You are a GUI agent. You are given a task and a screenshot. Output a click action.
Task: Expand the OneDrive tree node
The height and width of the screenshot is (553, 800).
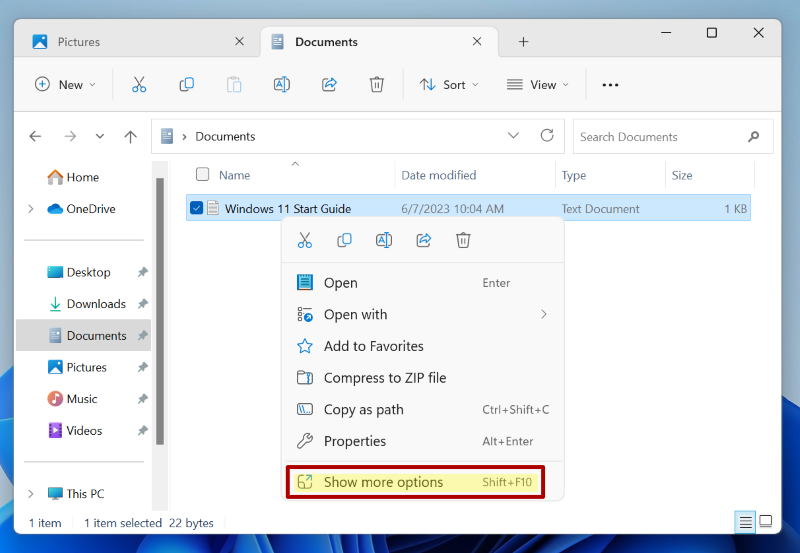31,209
